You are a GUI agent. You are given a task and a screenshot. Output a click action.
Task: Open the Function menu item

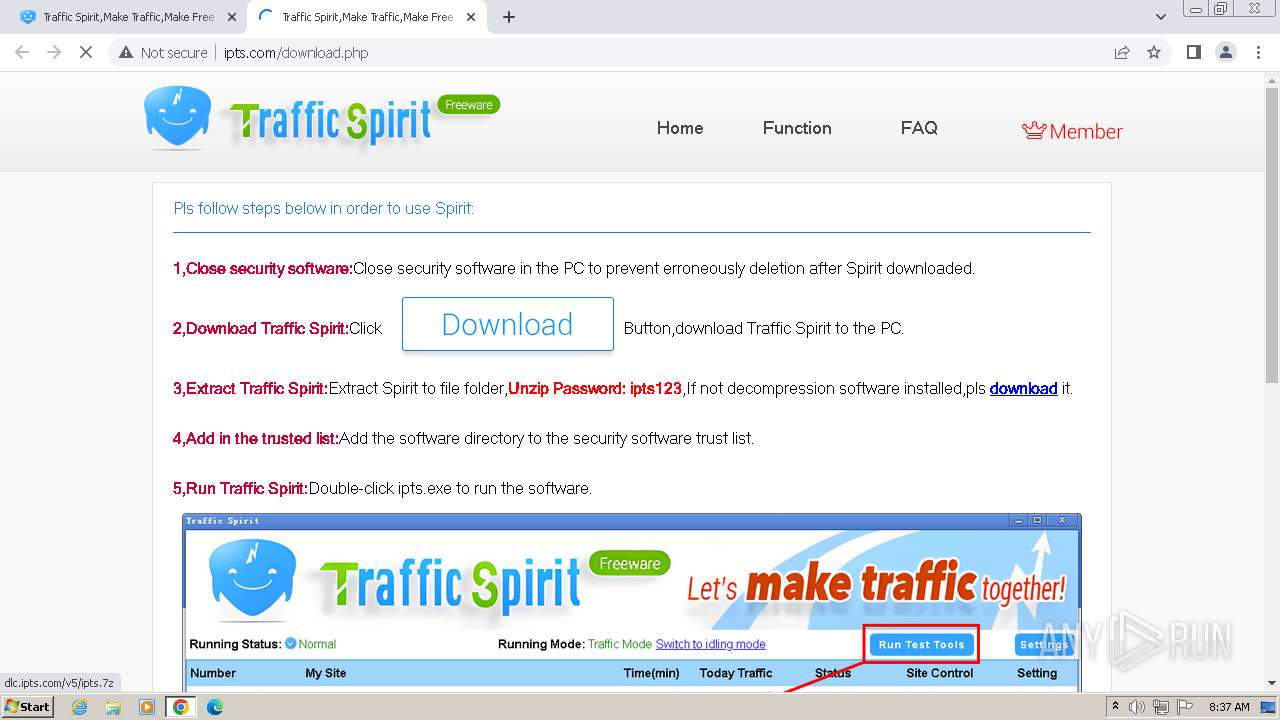tap(797, 128)
